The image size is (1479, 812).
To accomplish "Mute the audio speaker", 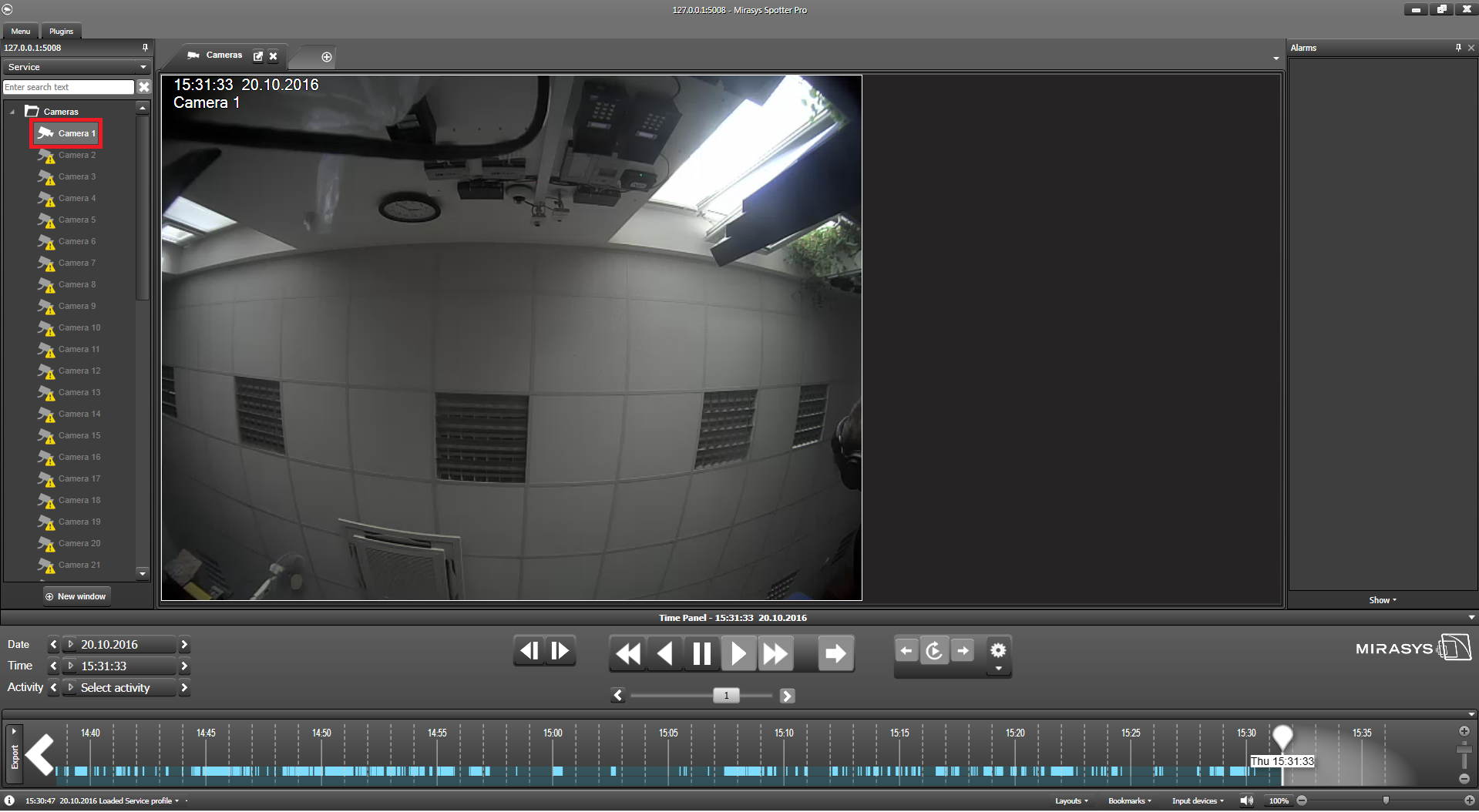I will (1246, 801).
